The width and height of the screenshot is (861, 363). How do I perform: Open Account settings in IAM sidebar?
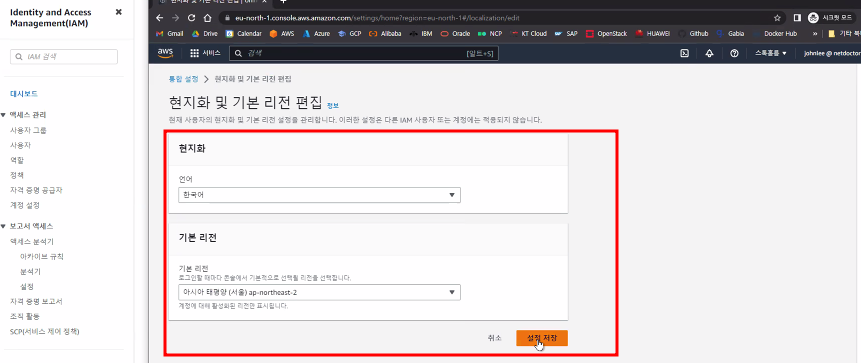(25, 205)
